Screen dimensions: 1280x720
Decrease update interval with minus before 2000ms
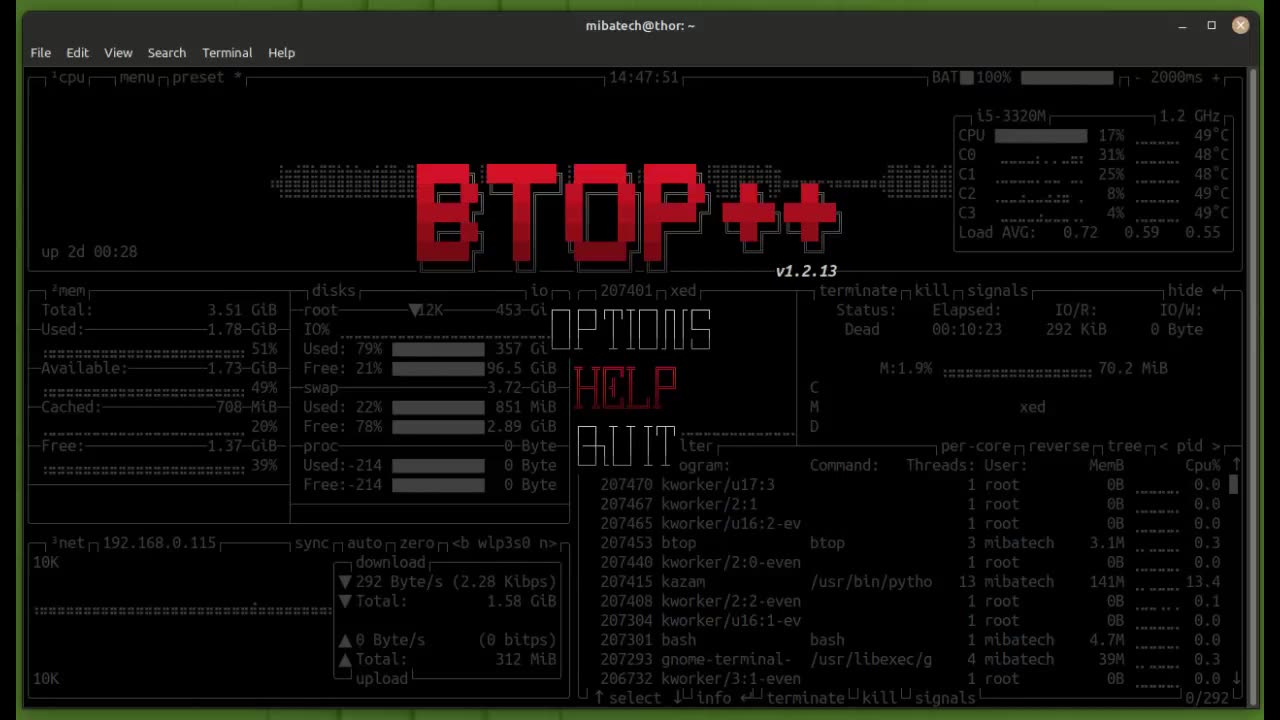[1138, 78]
